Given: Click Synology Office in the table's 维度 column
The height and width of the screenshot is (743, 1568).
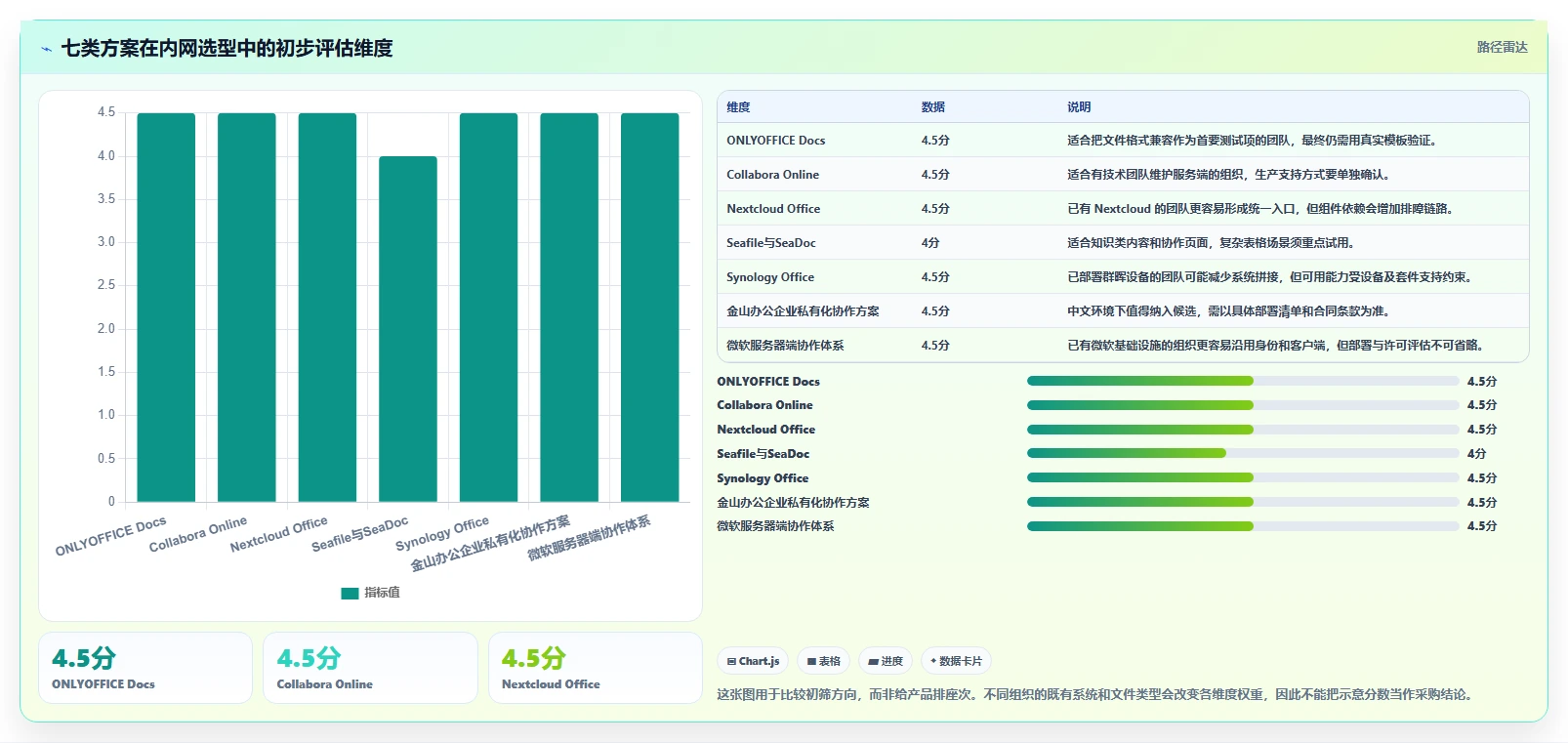Looking at the screenshot, I should (769, 277).
